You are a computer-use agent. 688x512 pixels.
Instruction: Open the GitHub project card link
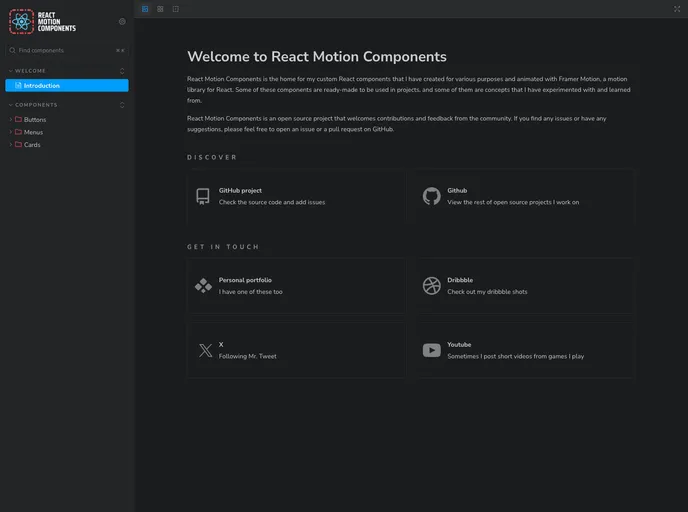point(297,197)
